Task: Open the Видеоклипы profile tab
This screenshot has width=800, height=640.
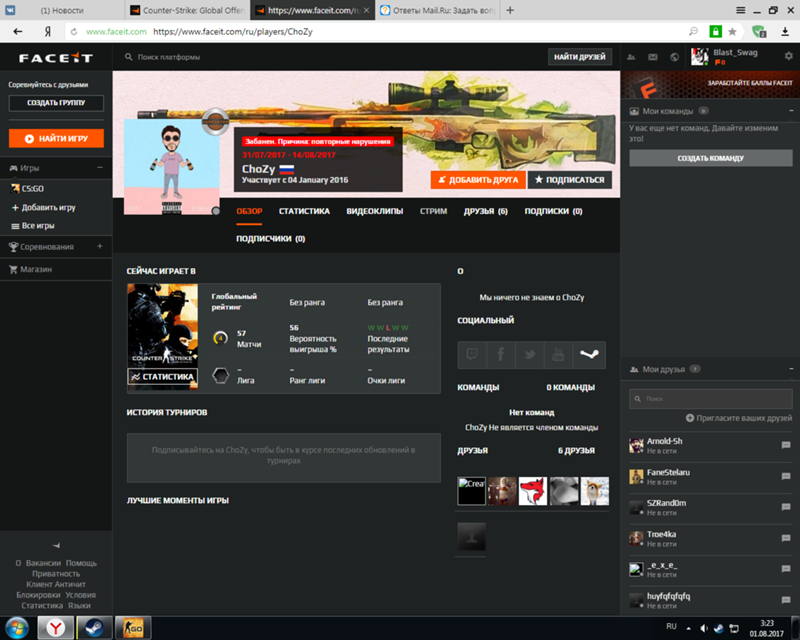Action: [374, 211]
